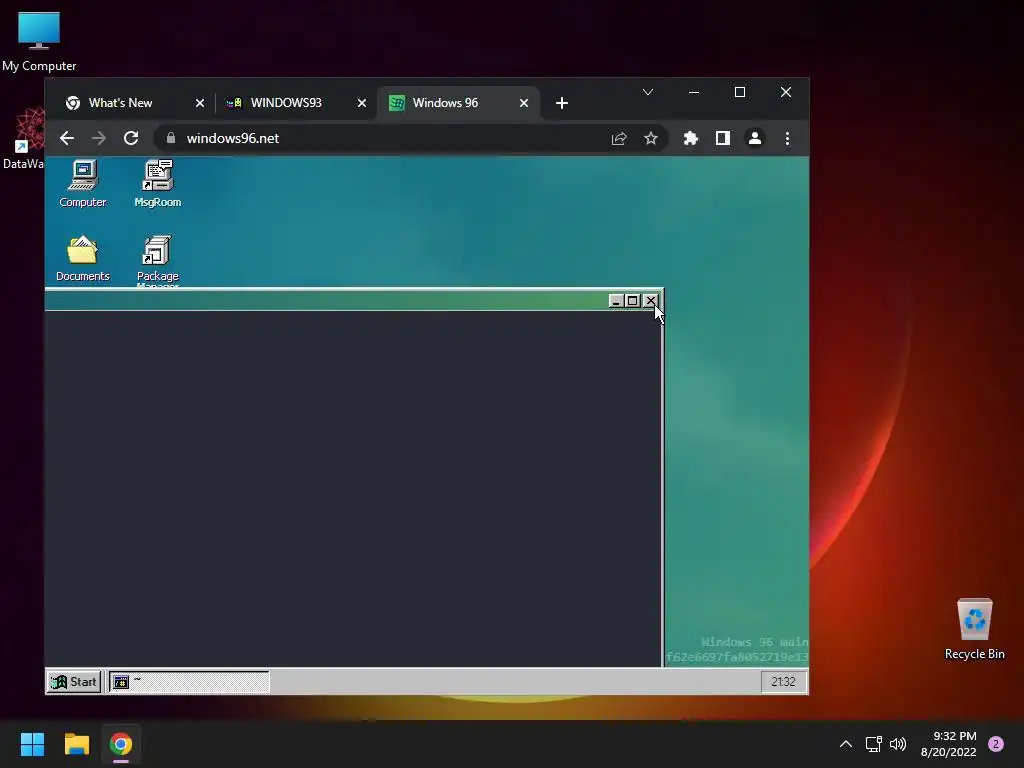
Task: Open My Computer on host desktop
Action: (39, 42)
